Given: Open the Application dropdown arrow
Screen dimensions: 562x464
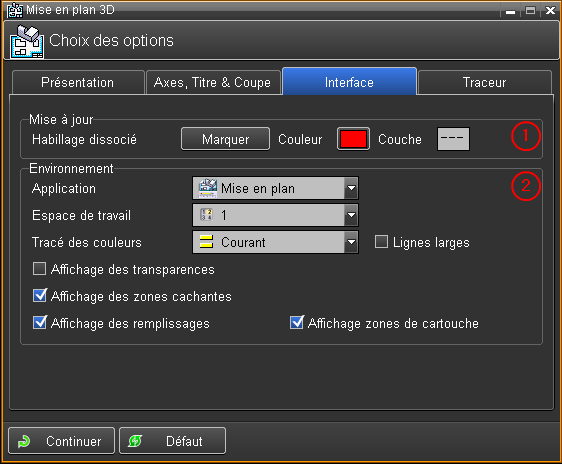Looking at the screenshot, I should click(351, 188).
